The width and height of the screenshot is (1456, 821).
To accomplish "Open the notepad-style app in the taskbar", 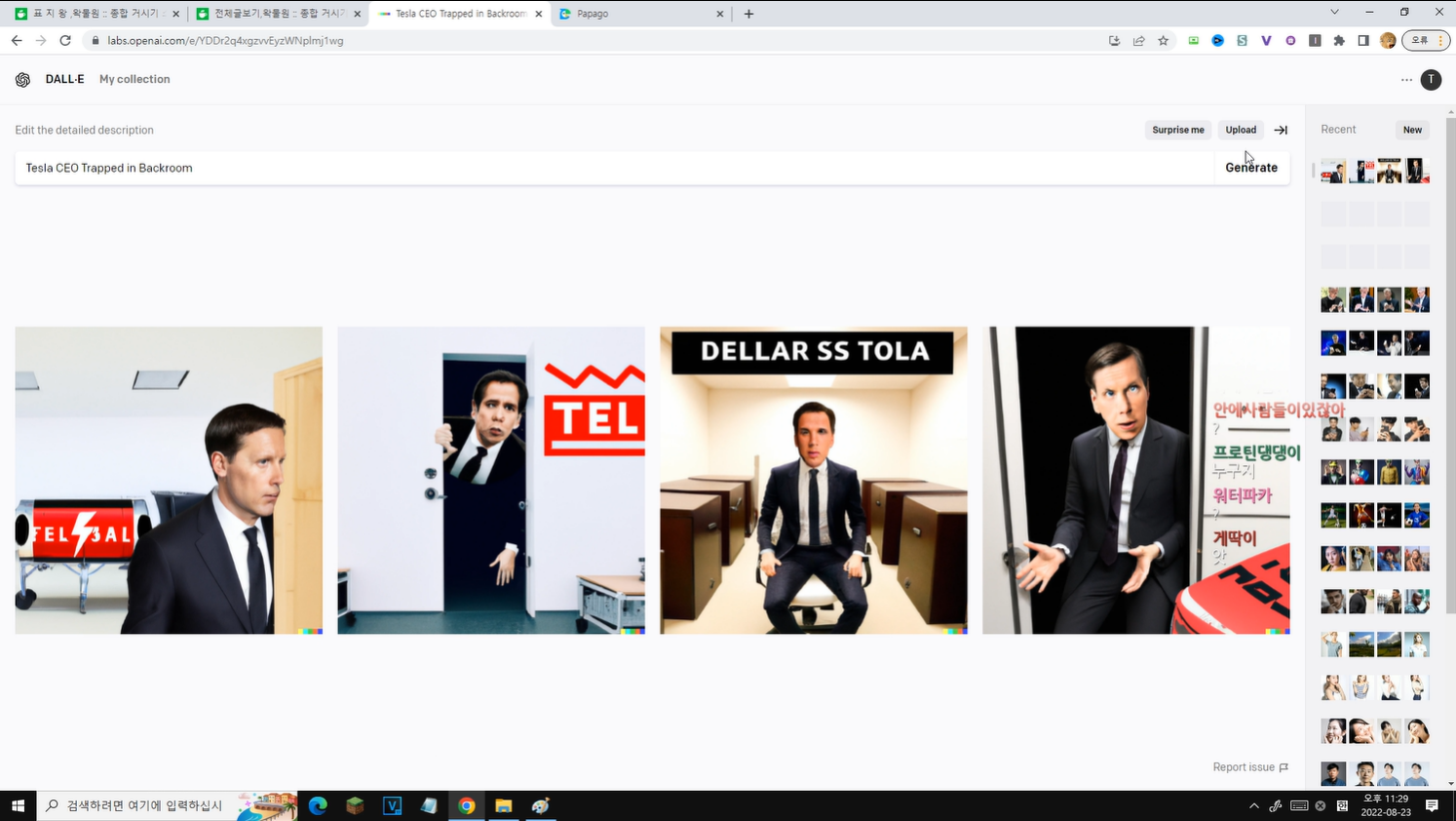I will pos(429,805).
